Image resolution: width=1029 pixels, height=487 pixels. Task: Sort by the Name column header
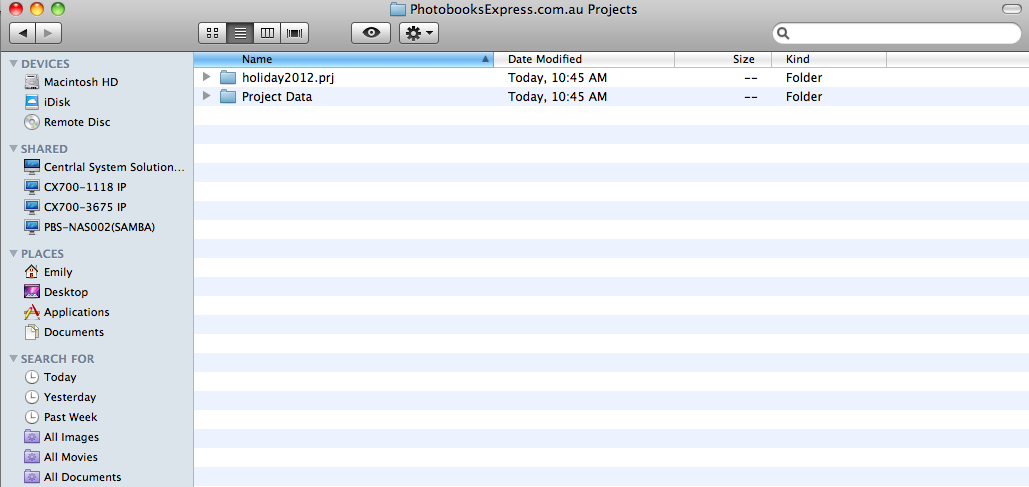coord(343,59)
